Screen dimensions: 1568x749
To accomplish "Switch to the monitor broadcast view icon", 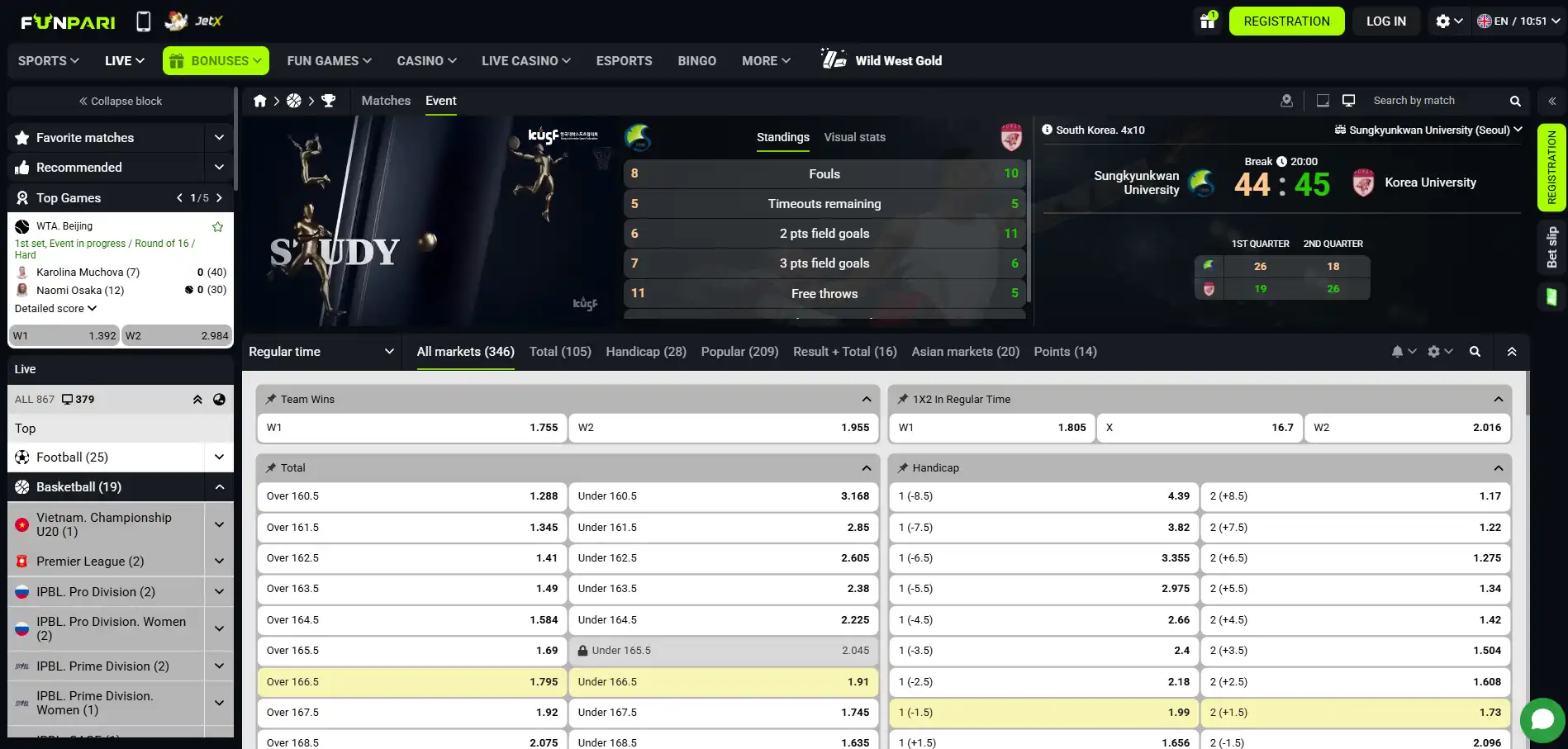I will pyautogui.click(x=1348, y=101).
